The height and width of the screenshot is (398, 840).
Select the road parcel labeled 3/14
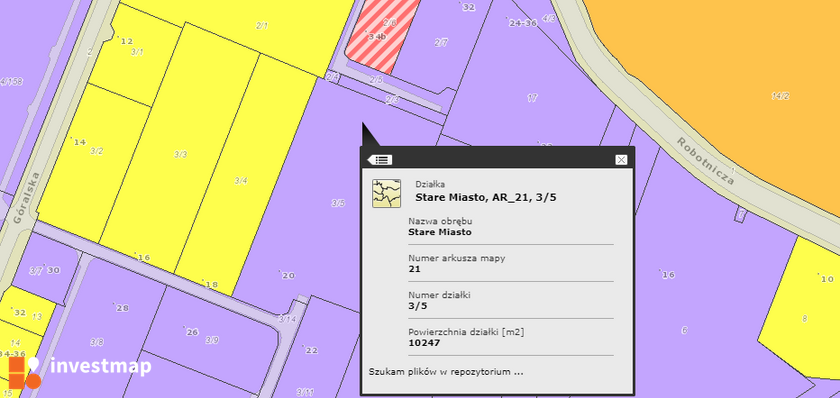click(287, 319)
